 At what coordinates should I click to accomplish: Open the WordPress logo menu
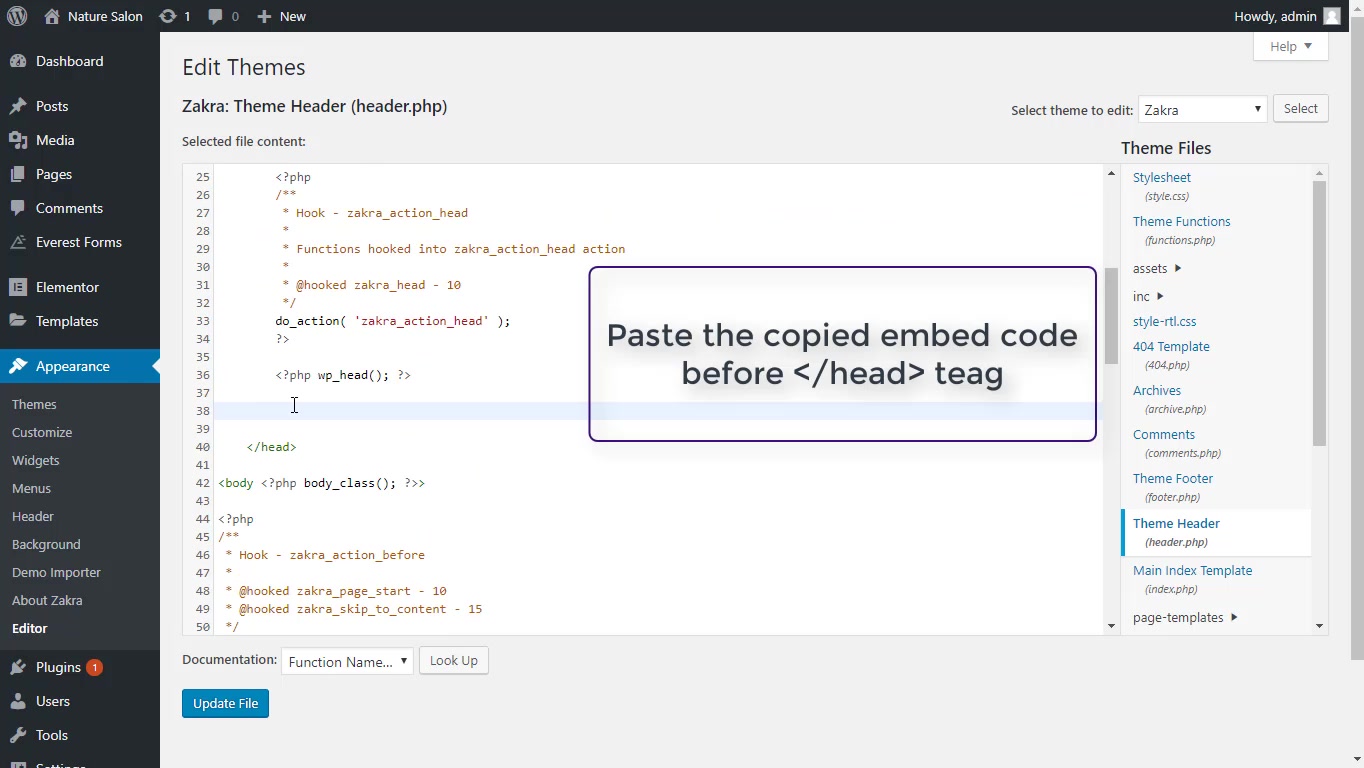pos(18,16)
